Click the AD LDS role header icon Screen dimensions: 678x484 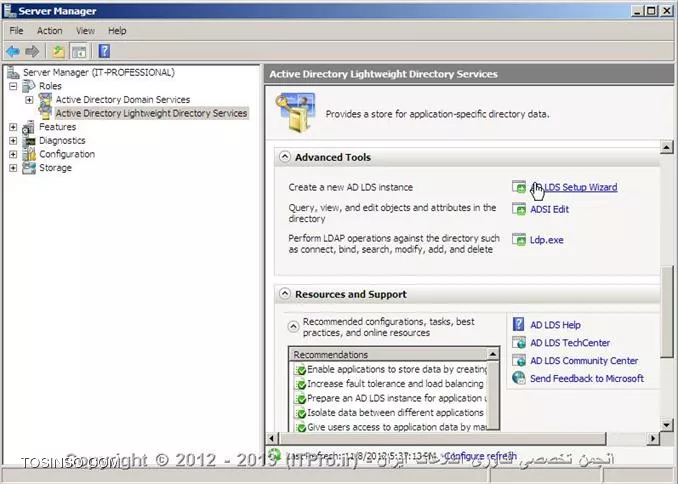(x=296, y=112)
